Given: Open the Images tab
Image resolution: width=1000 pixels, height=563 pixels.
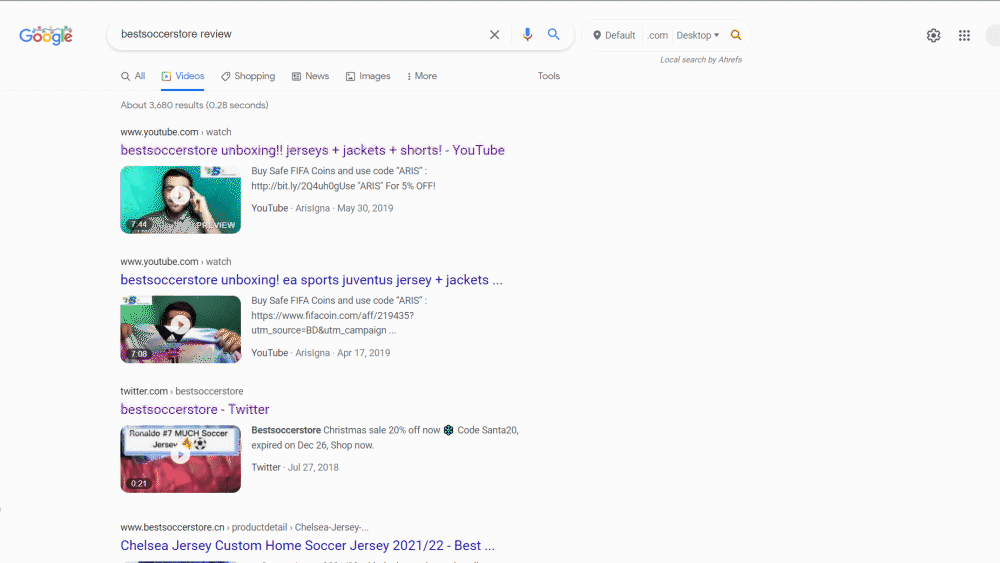Looking at the screenshot, I should pyautogui.click(x=368, y=76).
